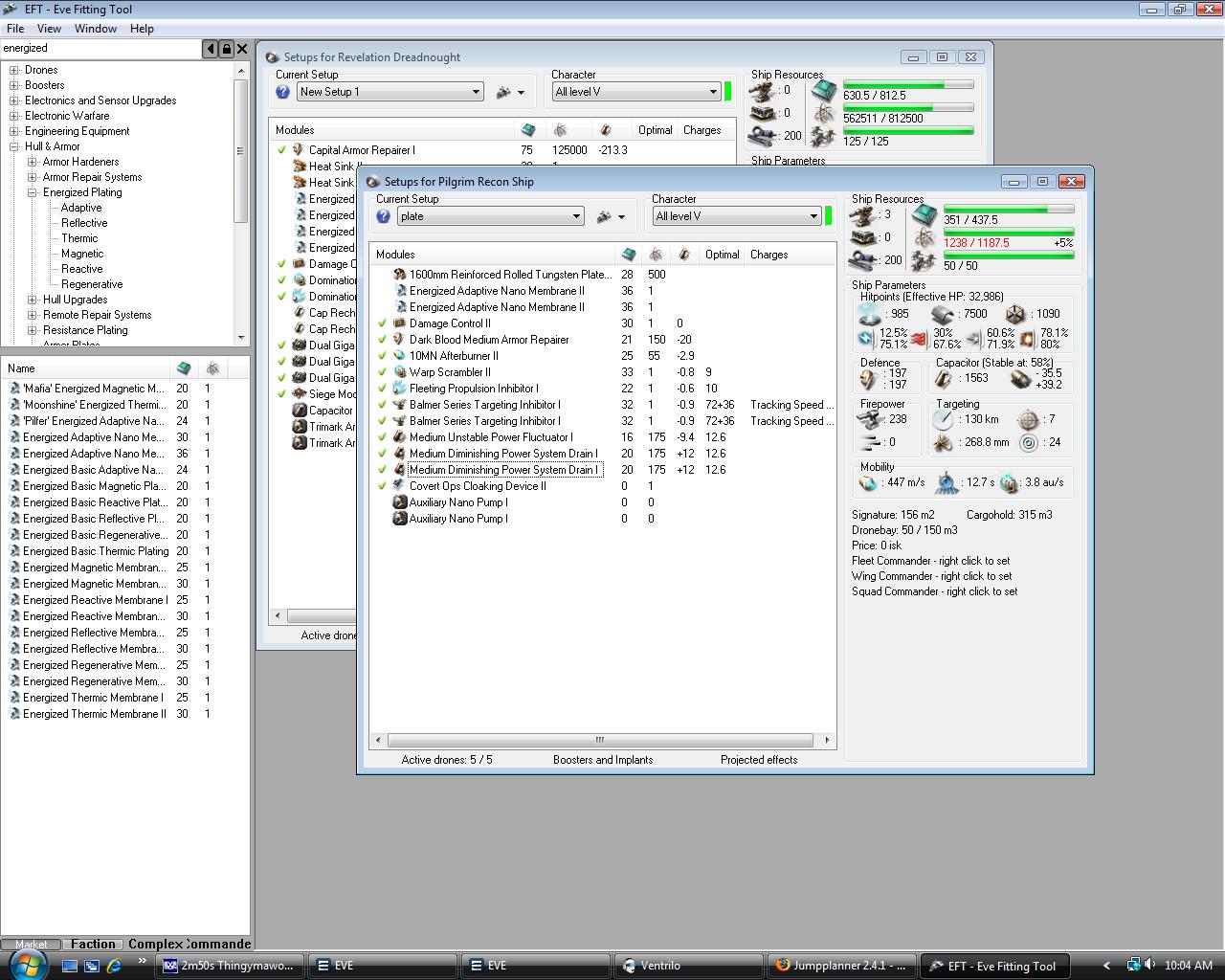Clear the search with the X icon
The image size is (1225, 980).
pos(242,49)
